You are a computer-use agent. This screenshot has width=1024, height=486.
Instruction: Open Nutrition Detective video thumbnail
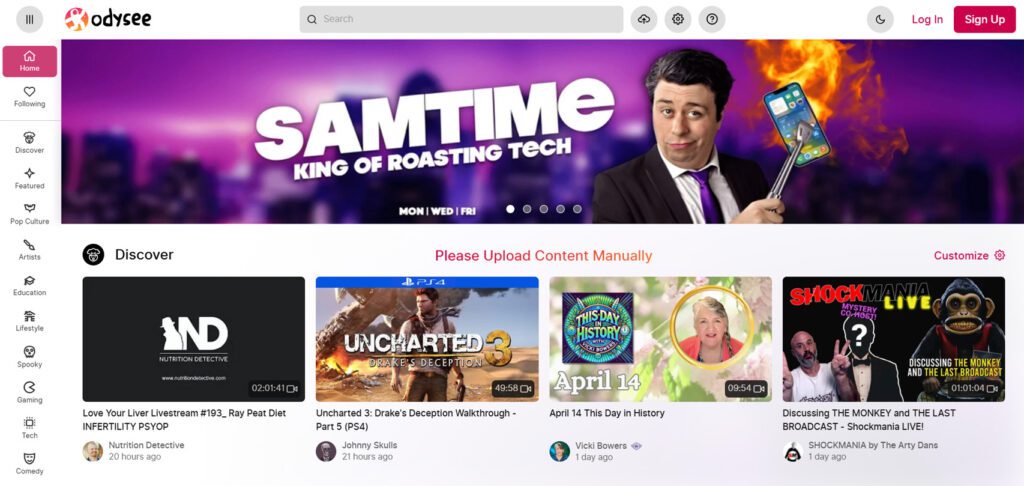tap(193, 339)
